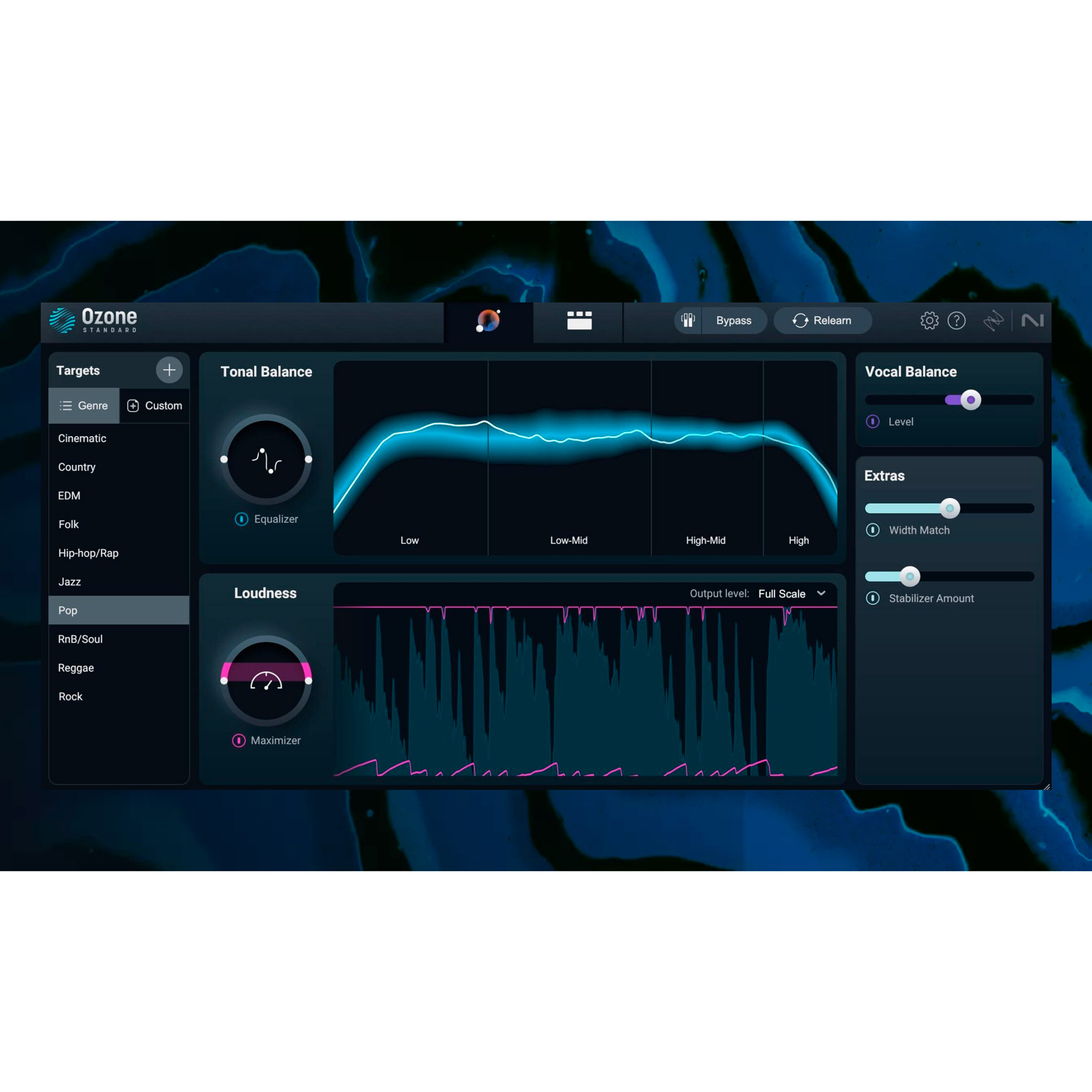Open the help menu with the question mark icon
Screen dimensions: 1092x1092
(x=957, y=320)
